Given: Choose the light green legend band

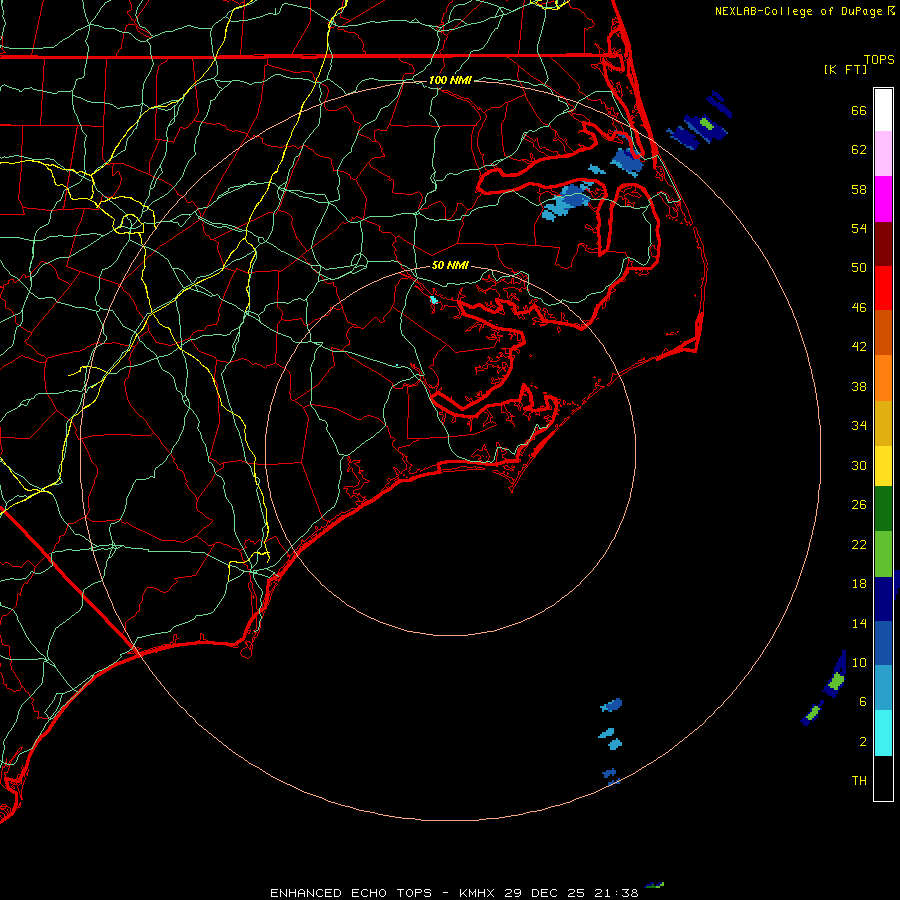Looking at the screenshot, I should [883, 554].
